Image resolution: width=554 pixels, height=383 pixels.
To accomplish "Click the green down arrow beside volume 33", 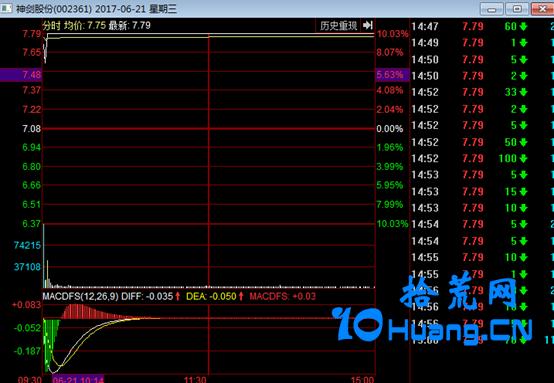I will [523, 93].
